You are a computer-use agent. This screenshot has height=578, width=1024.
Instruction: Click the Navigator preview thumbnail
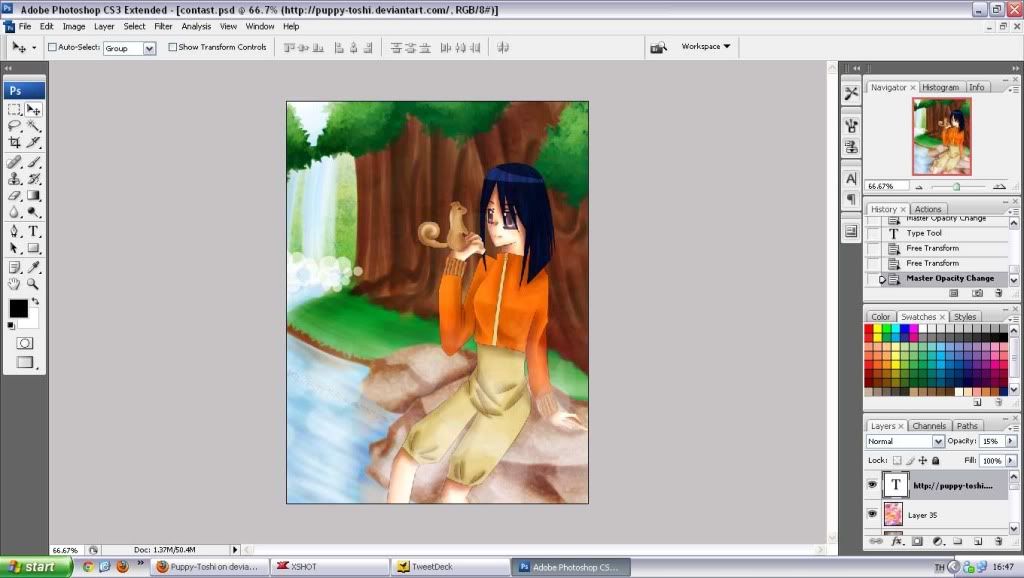[942, 136]
